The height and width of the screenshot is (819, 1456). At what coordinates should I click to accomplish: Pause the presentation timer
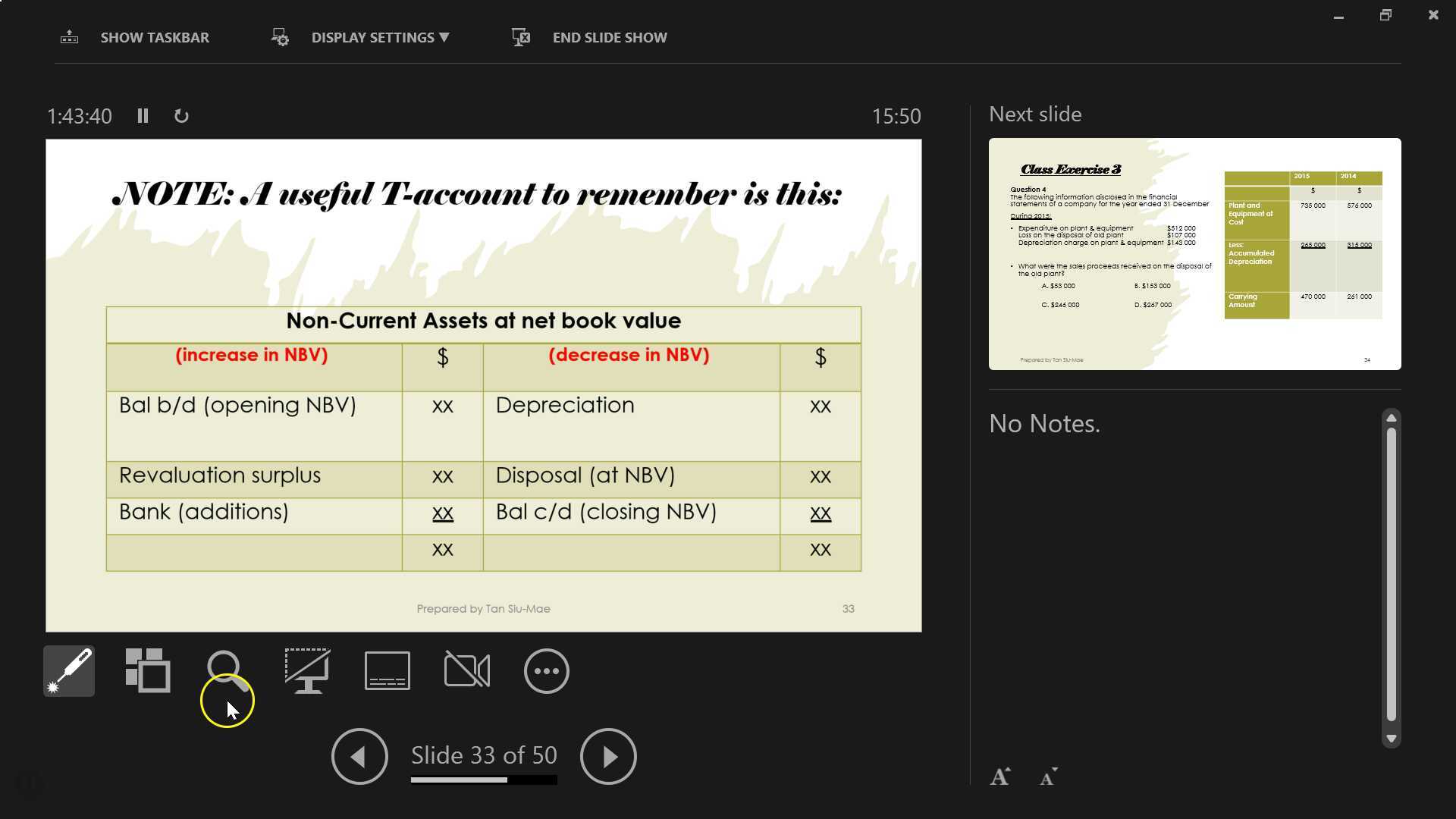143,116
